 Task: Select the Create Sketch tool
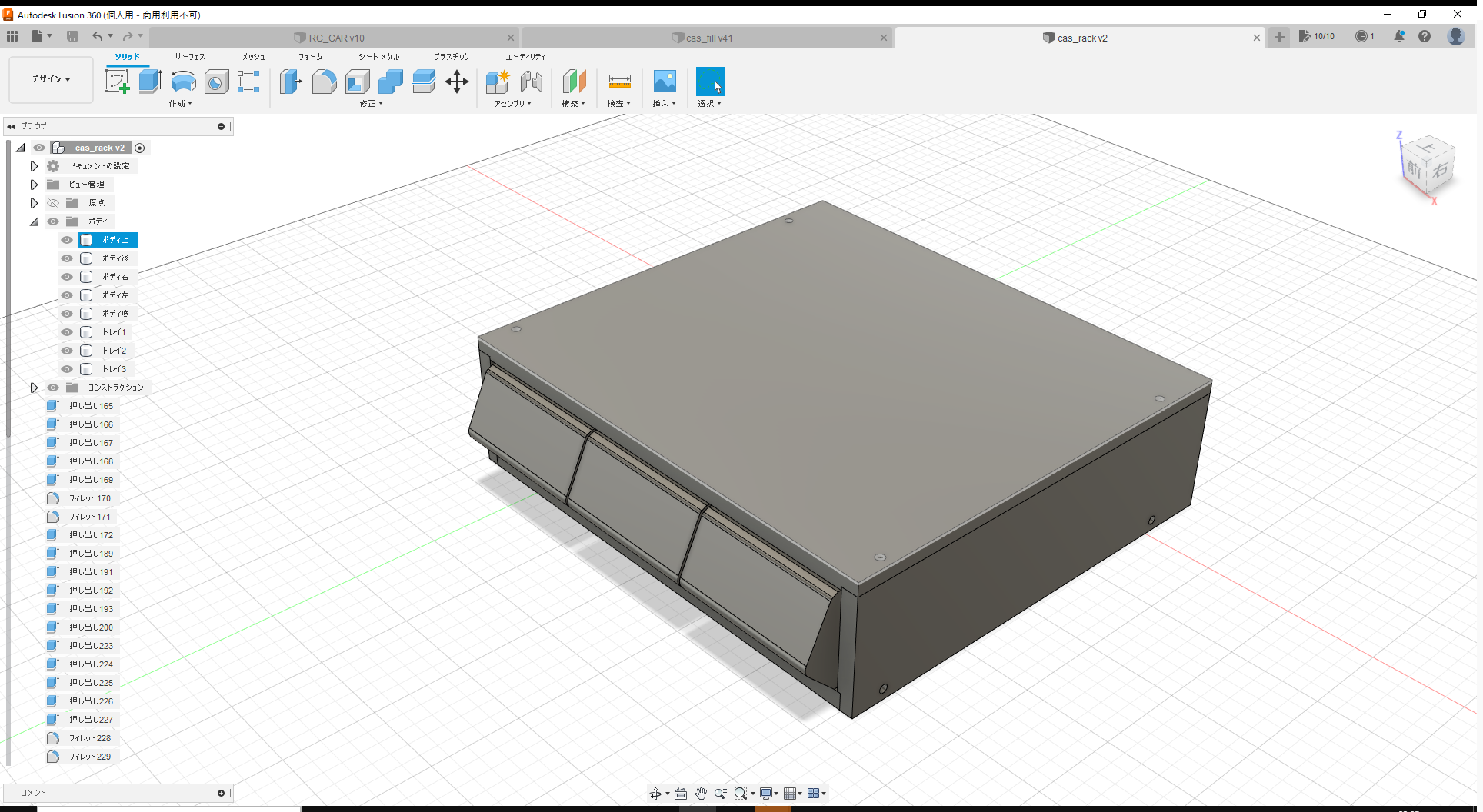[117, 81]
